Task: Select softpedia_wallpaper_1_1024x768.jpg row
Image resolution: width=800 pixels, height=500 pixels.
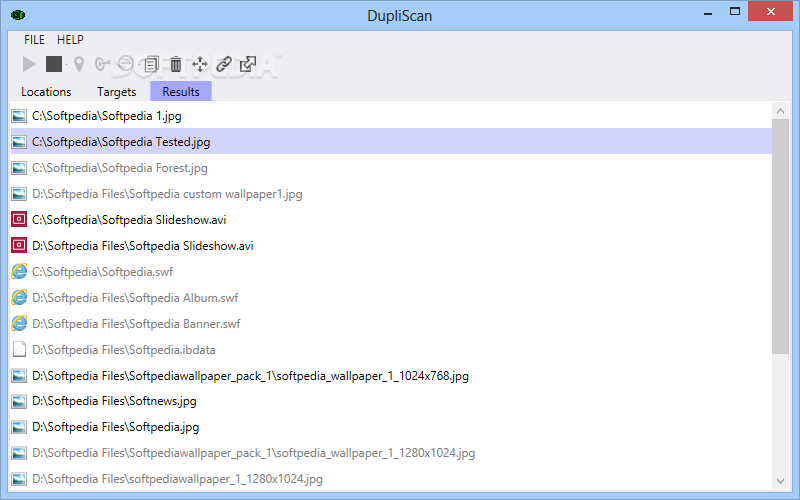Action: pyautogui.click(x=391, y=376)
